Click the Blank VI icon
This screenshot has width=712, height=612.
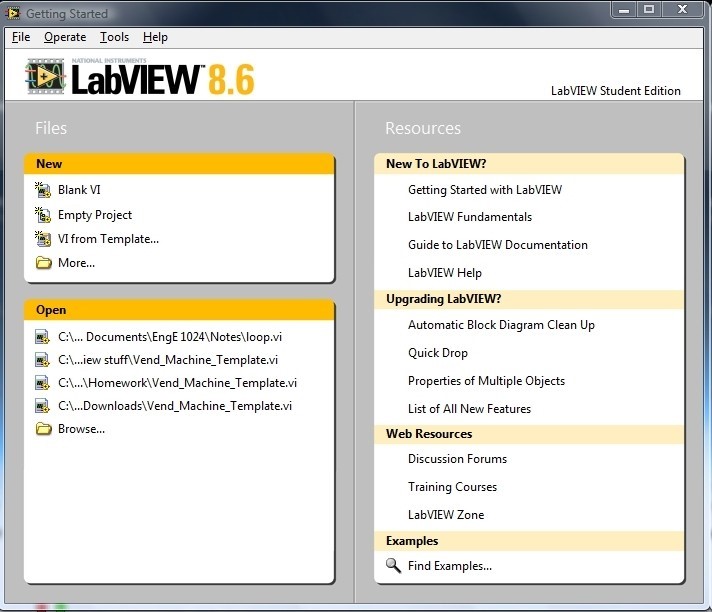pyautogui.click(x=43, y=190)
